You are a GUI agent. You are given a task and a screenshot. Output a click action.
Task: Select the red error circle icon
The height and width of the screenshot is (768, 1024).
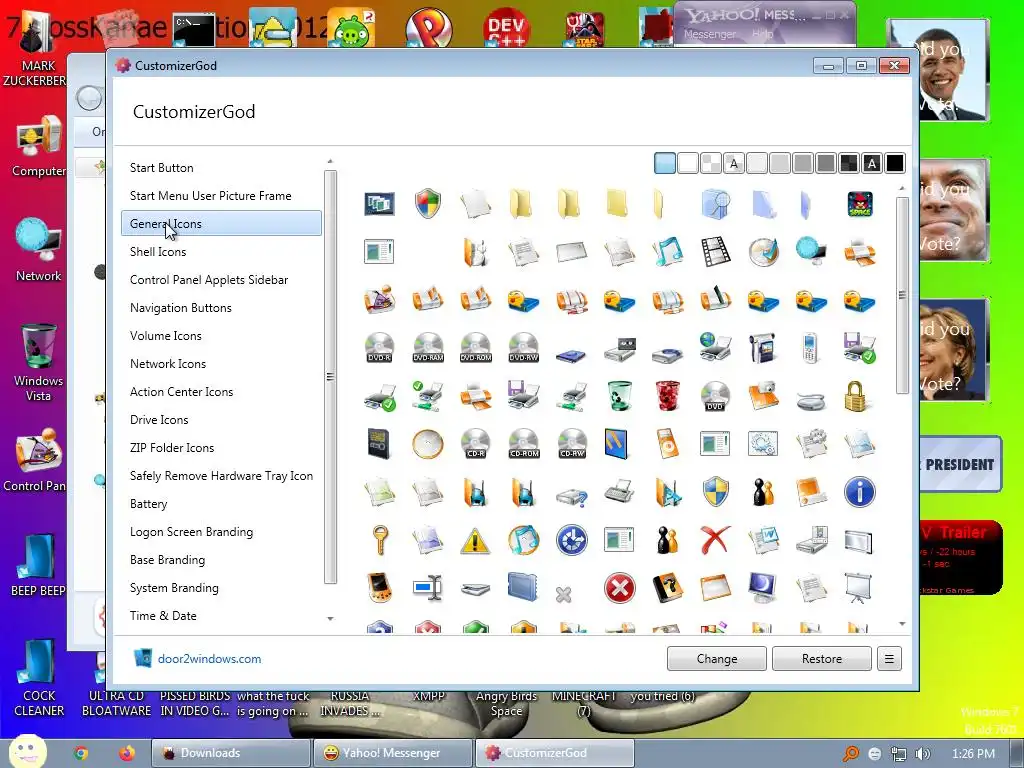point(619,588)
